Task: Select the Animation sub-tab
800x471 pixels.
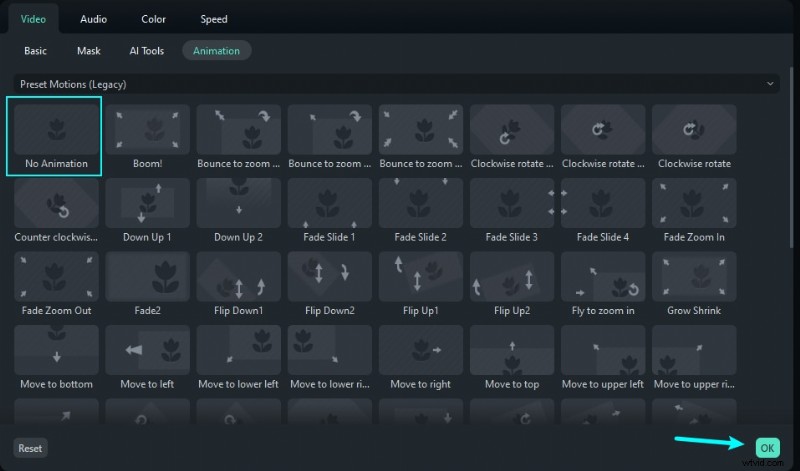Action: click(216, 51)
